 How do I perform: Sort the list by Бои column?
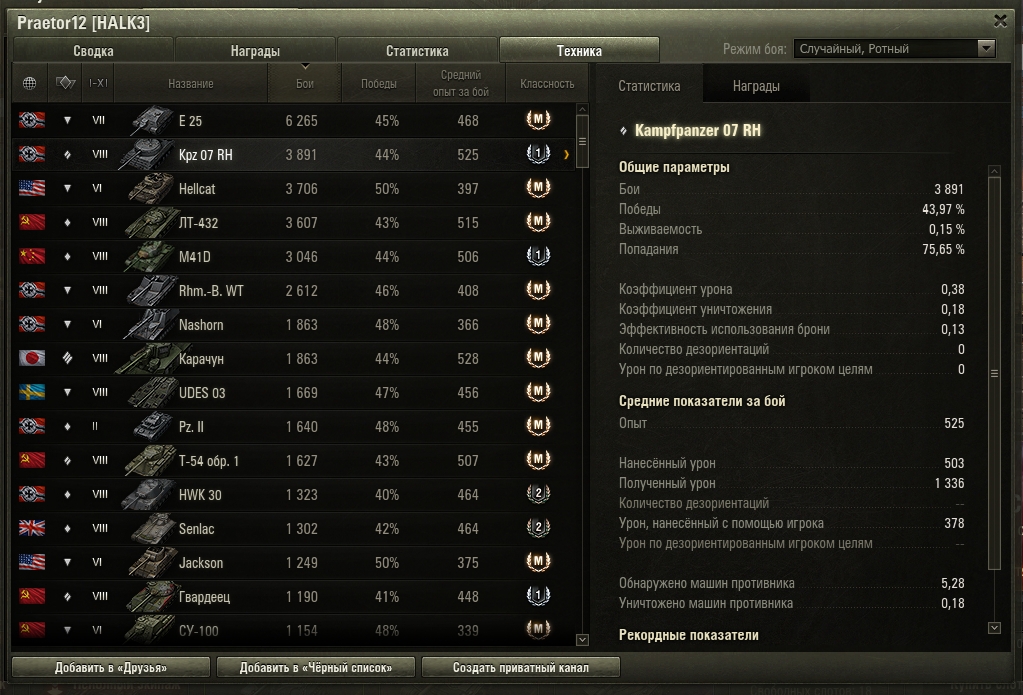tap(305, 83)
